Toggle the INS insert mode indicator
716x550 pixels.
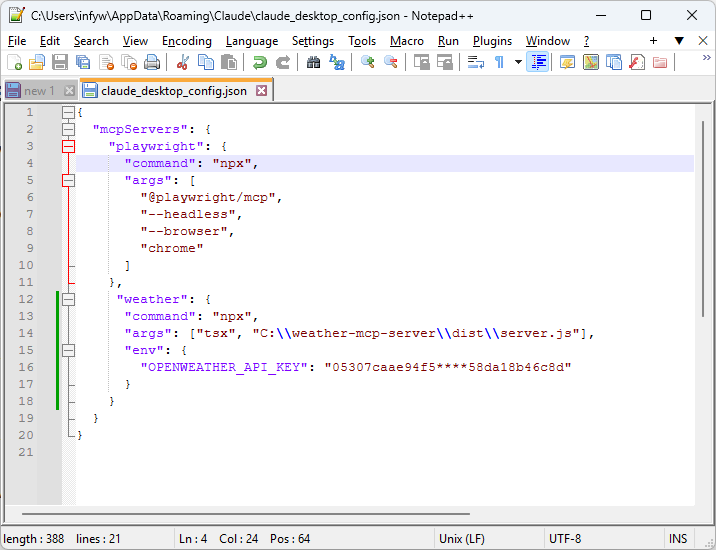click(678, 539)
